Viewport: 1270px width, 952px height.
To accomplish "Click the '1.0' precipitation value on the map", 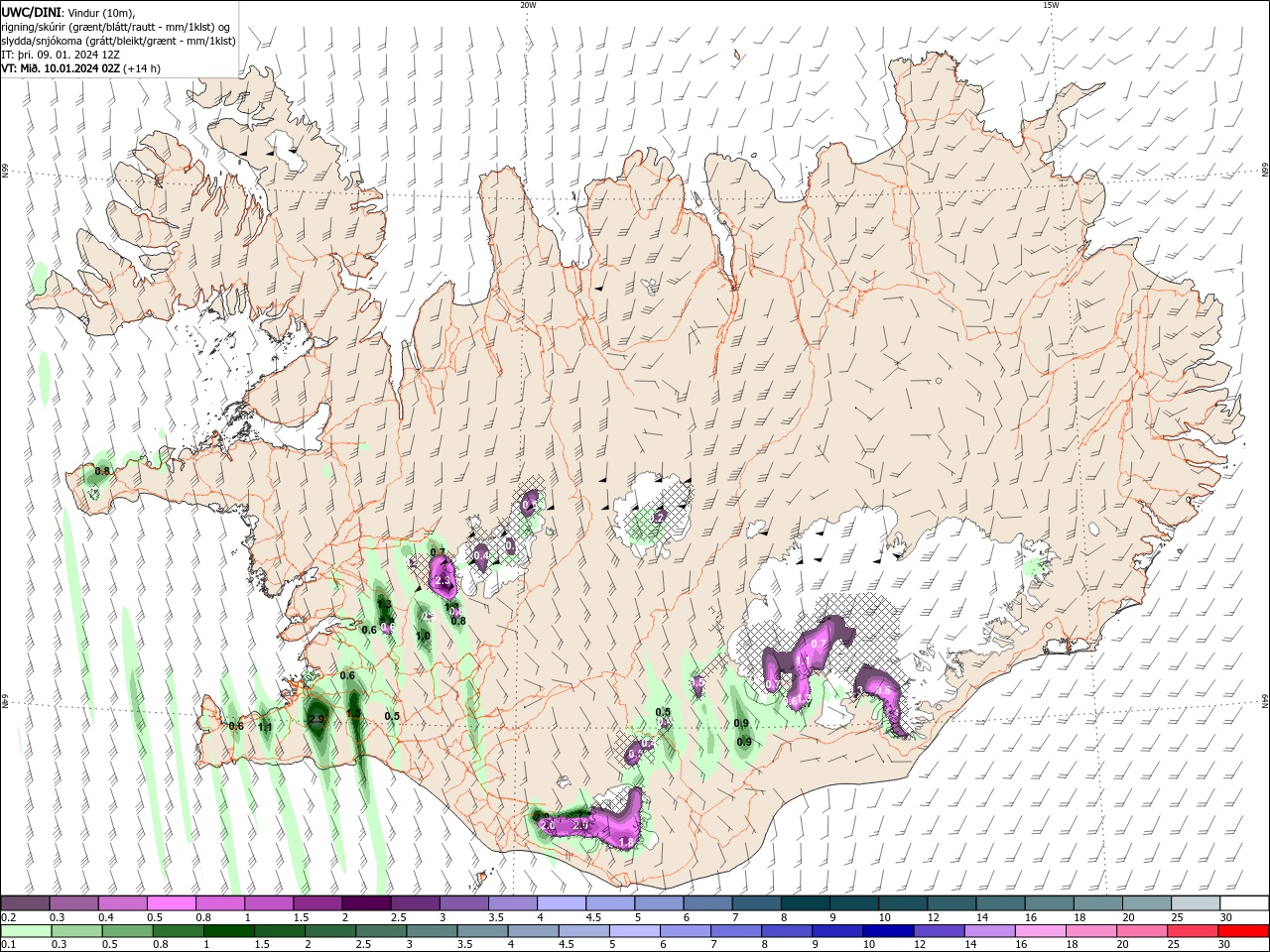I will (x=423, y=636).
